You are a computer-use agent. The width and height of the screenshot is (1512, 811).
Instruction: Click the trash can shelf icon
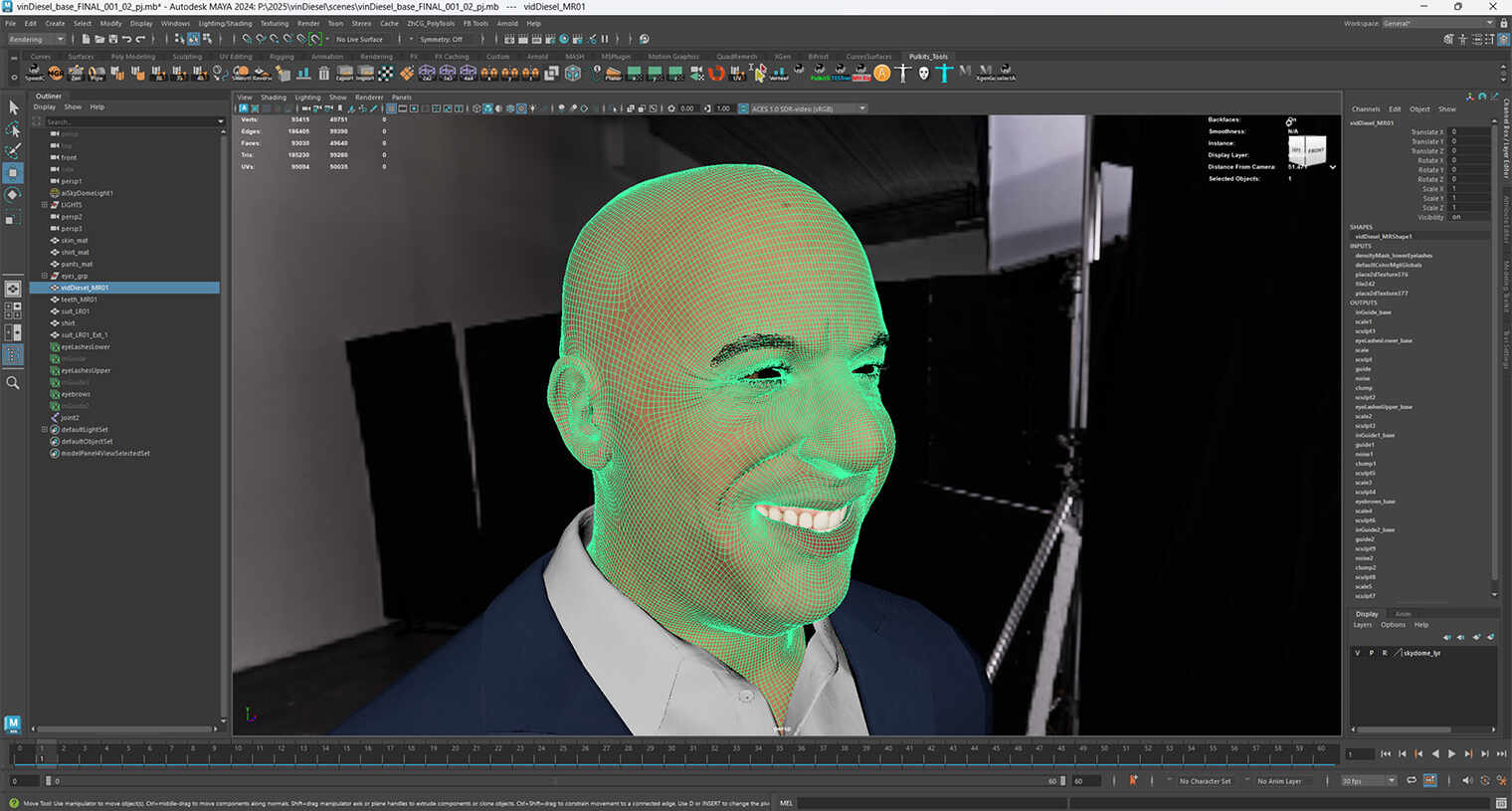pyautogui.click(x=324, y=73)
